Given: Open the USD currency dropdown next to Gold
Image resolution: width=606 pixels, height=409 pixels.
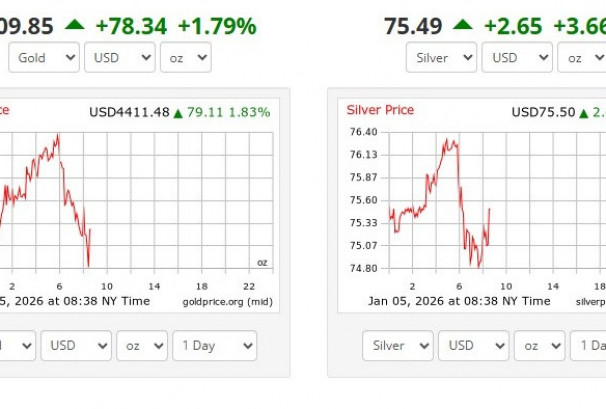Looking at the screenshot, I should point(119,58).
